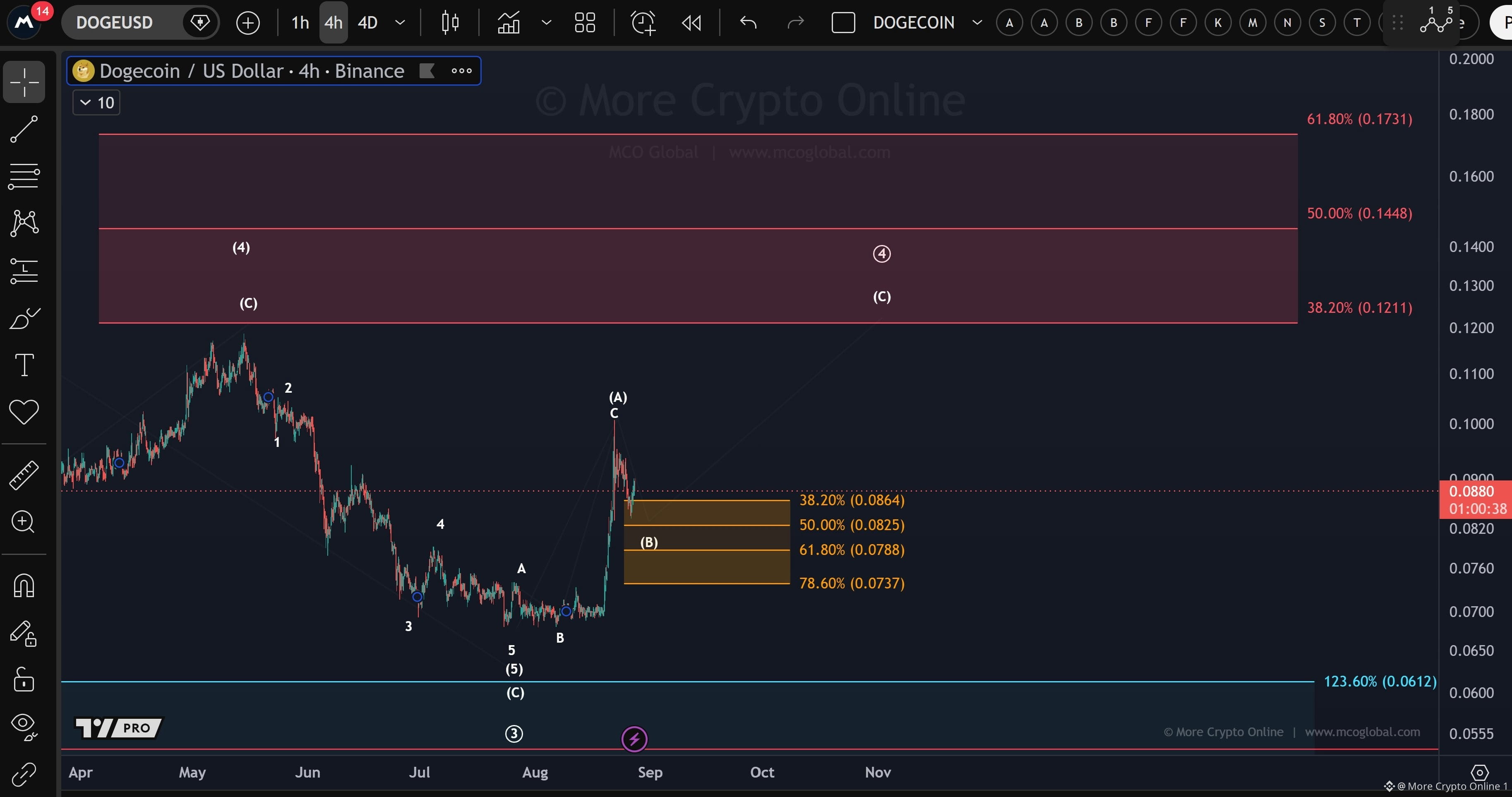
Task: Select the ruler measure tool
Action: pos(24,475)
